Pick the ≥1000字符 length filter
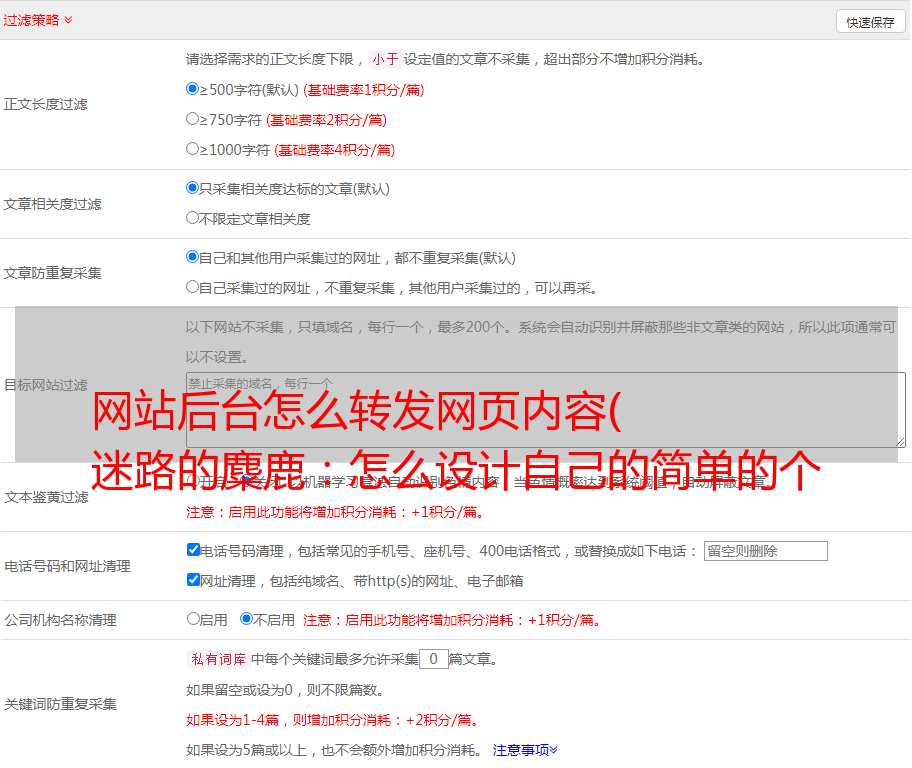The height and width of the screenshot is (768, 912). (193, 149)
